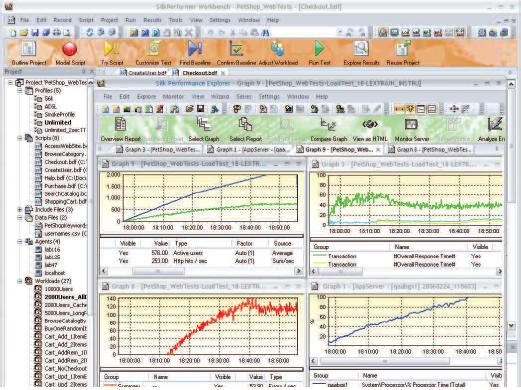This screenshot has width=521, height=390.
Task: Switch to the CreateUser.bdf tab
Action: pyautogui.click(x=144, y=73)
